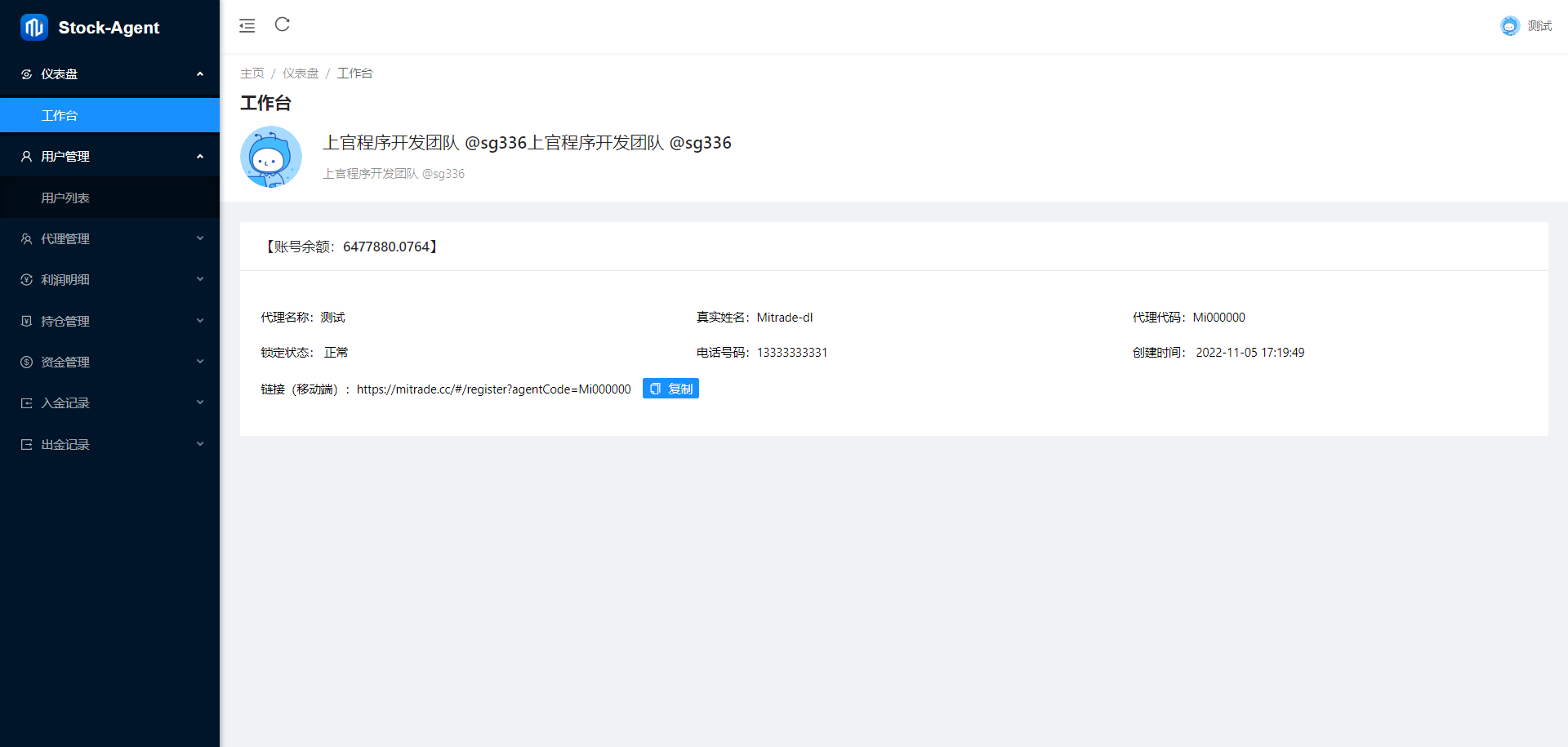Click the 测试 username in header

[1539, 26]
